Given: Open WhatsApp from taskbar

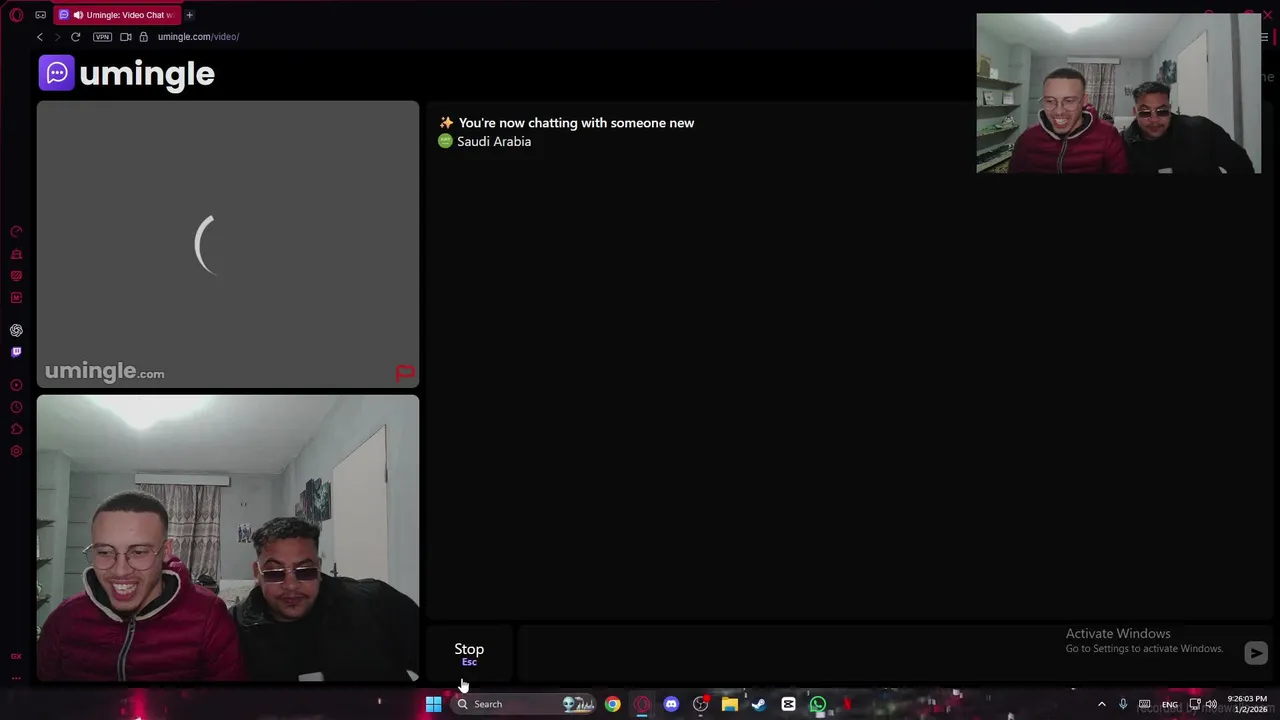Looking at the screenshot, I should click(818, 704).
